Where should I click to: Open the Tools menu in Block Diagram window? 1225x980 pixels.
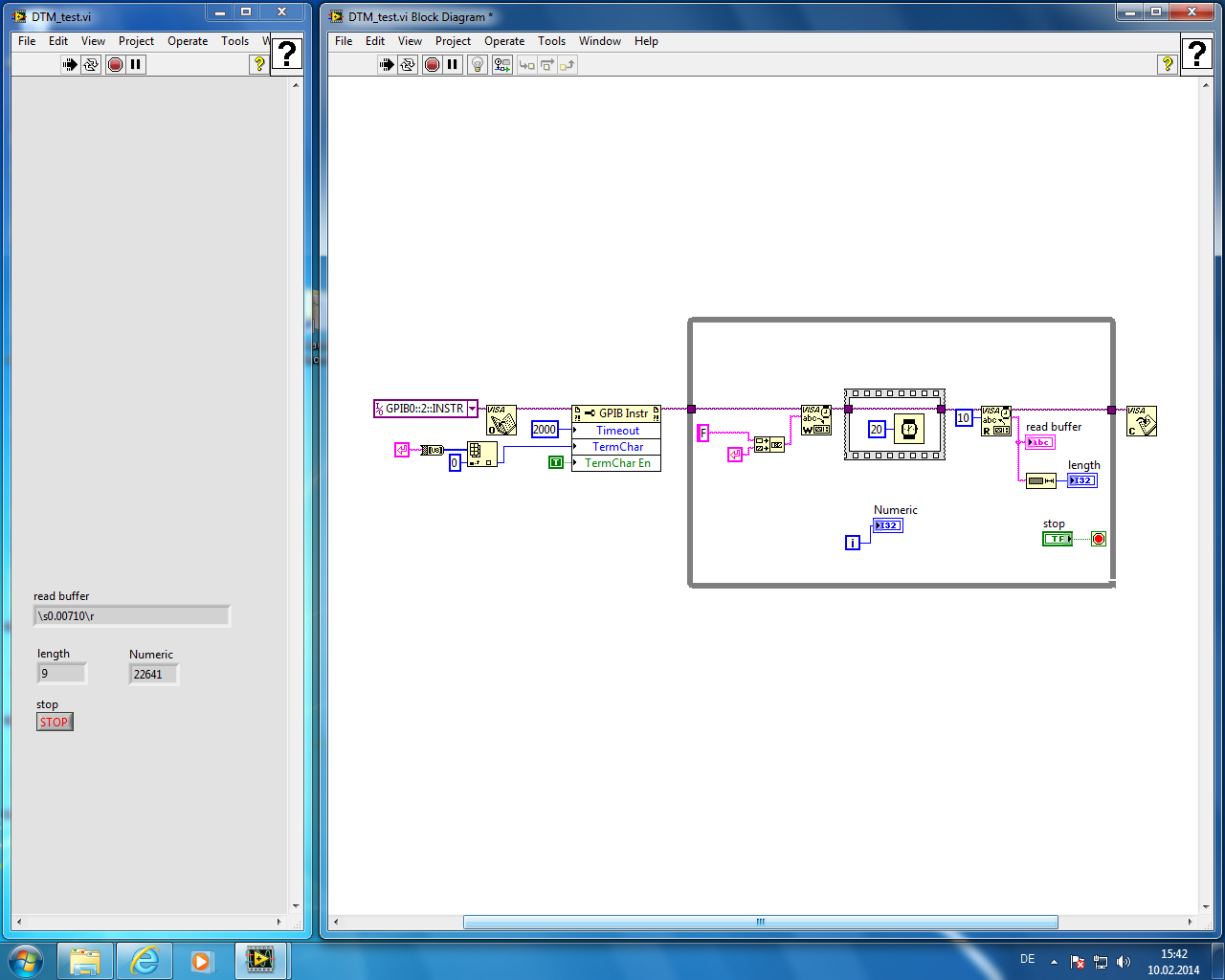coord(551,41)
